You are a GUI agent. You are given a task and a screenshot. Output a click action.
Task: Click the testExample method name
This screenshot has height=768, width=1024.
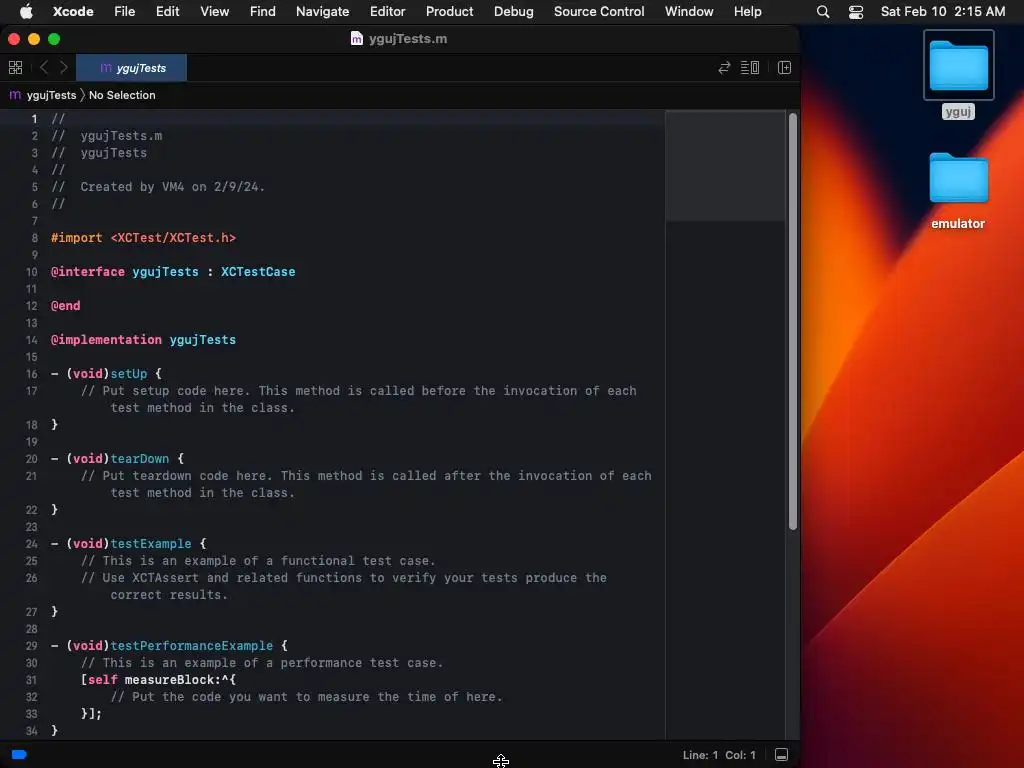coord(151,543)
